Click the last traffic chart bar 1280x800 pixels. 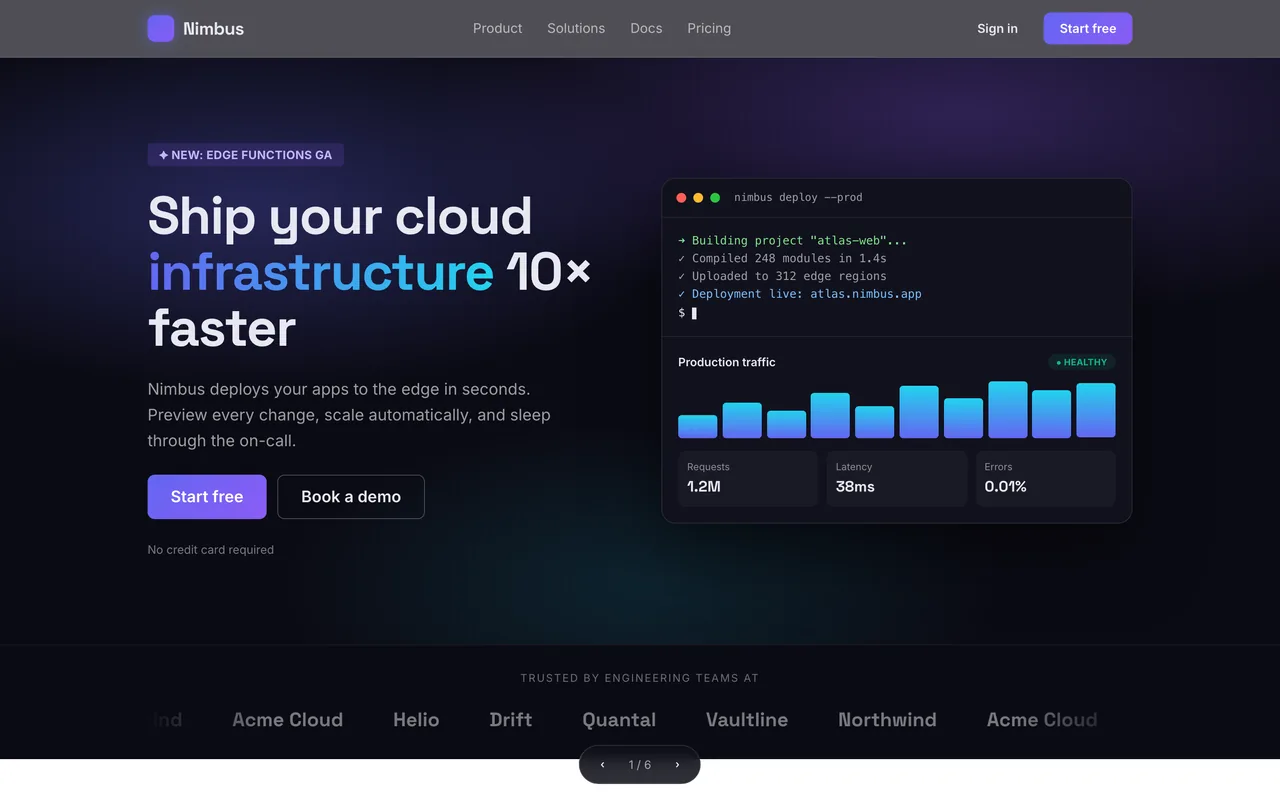[x=1096, y=411]
